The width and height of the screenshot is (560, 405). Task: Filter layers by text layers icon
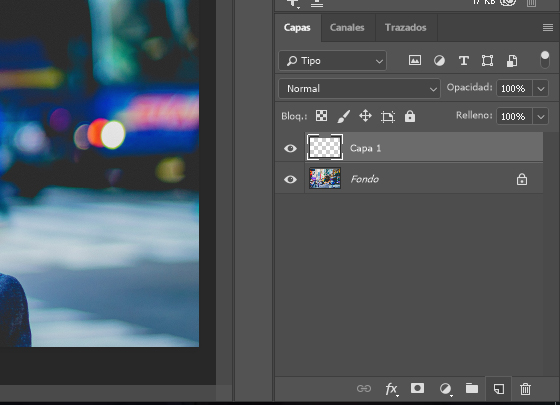coord(464,61)
